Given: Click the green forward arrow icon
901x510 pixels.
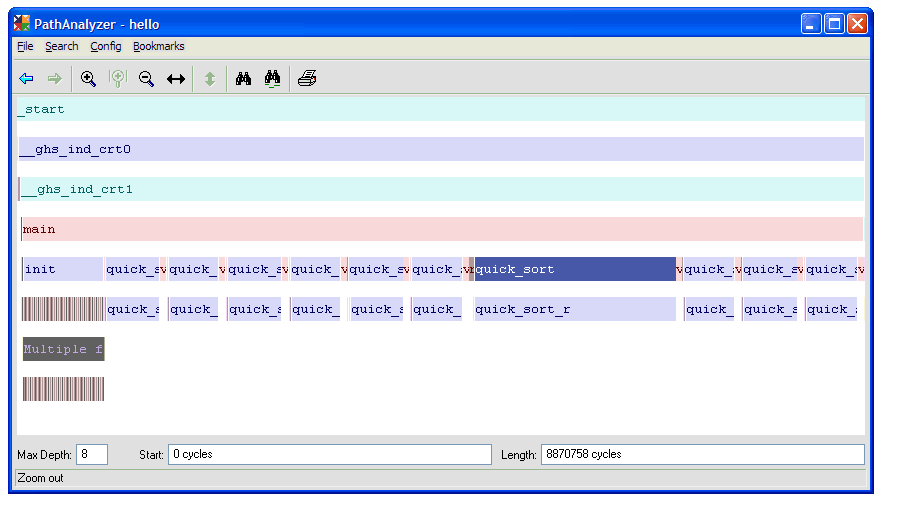Looking at the screenshot, I should [55, 79].
